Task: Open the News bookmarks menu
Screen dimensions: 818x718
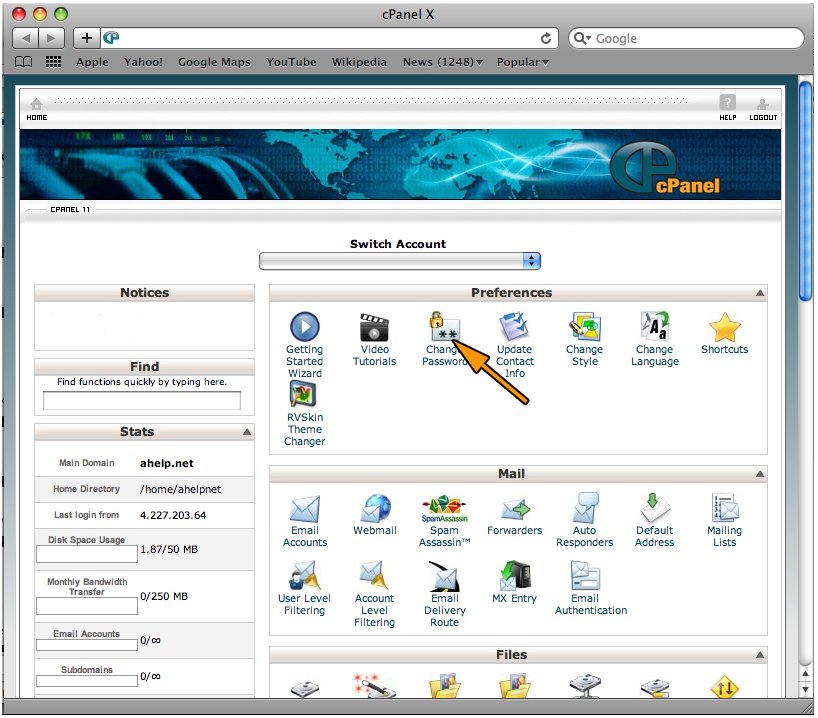Action: [442, 62]
